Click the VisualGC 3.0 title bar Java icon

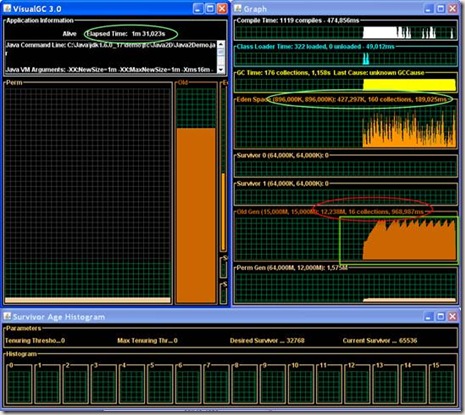(7, 8)
